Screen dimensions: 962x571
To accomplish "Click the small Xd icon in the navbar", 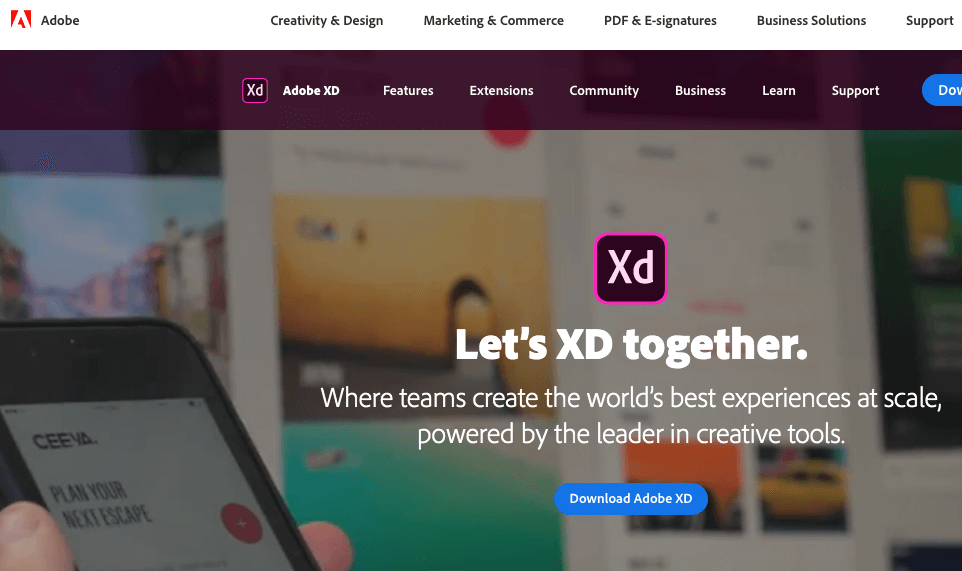I will 255,90.
